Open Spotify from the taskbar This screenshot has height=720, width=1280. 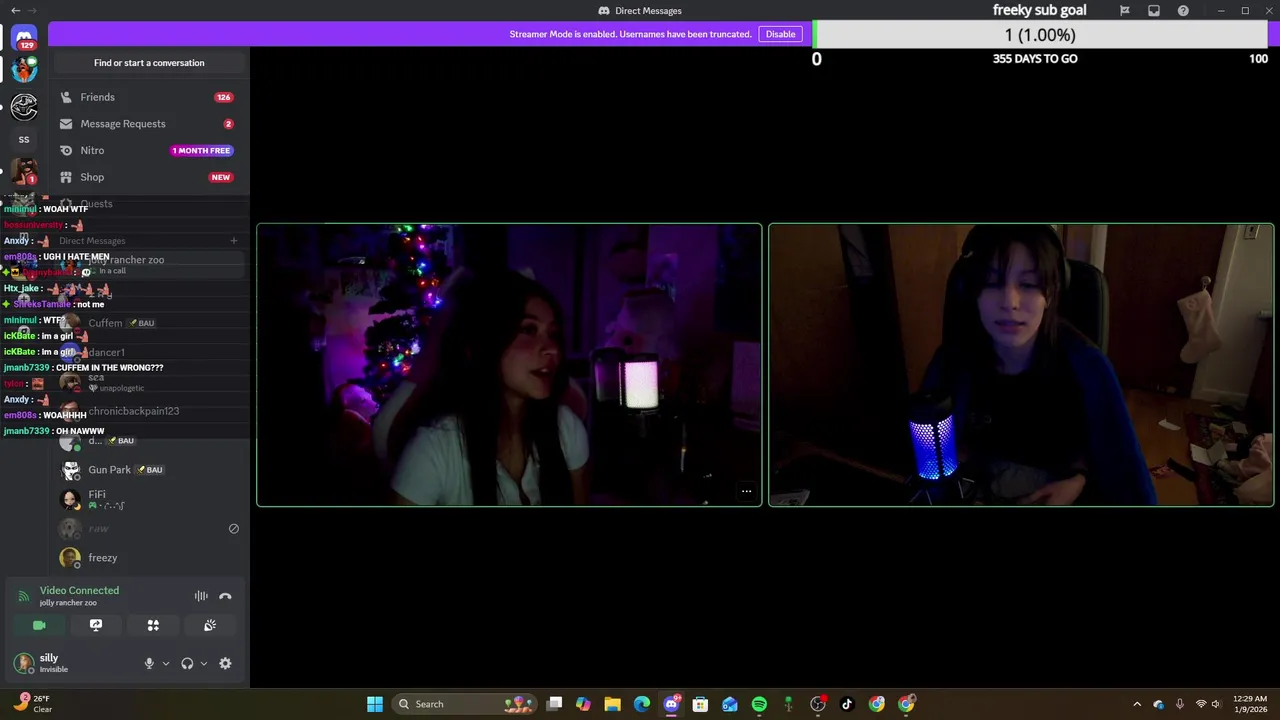pyautogui.click(x=759, y=704)
